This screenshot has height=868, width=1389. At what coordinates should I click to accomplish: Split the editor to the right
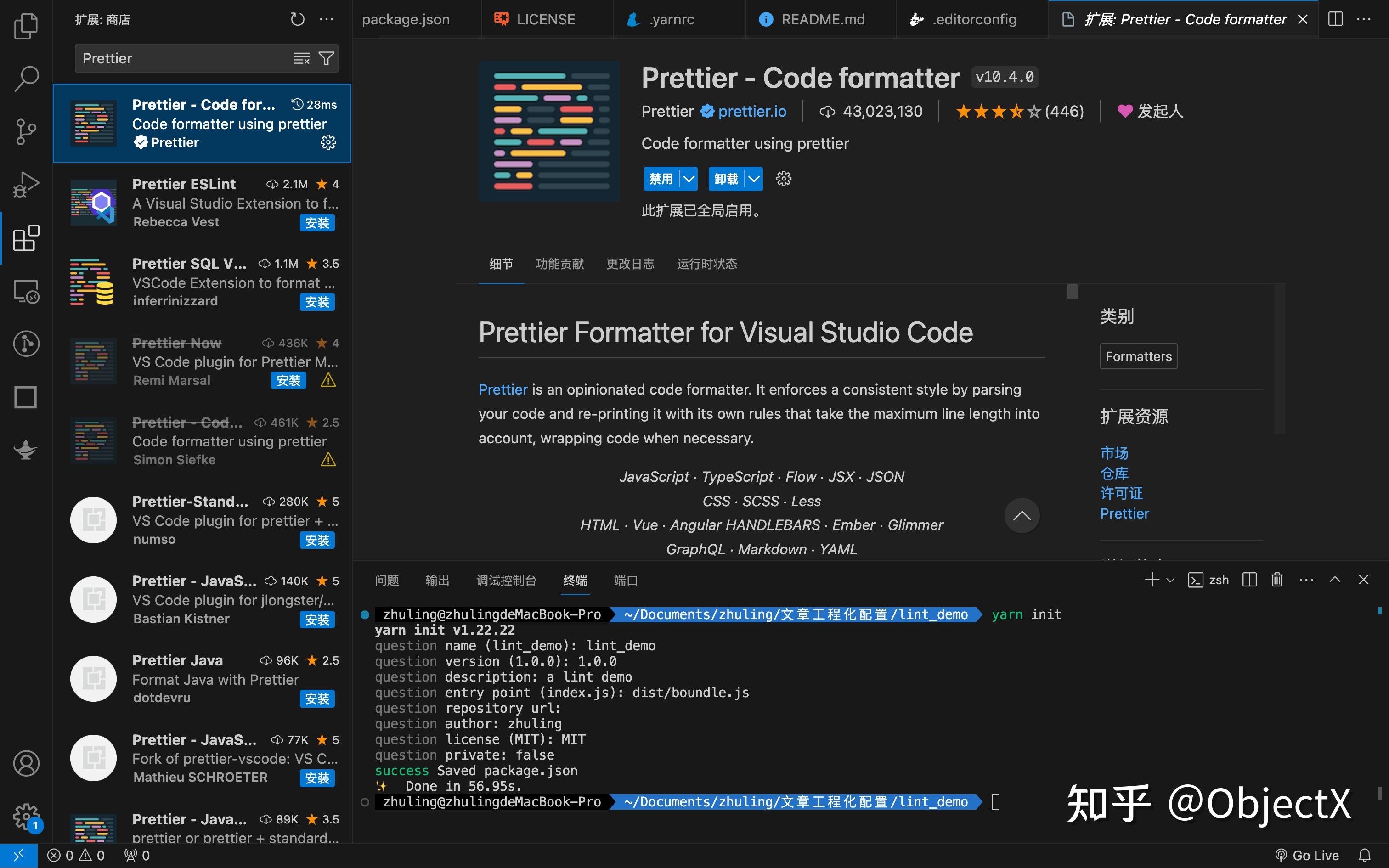click(x=1336, y=19)
